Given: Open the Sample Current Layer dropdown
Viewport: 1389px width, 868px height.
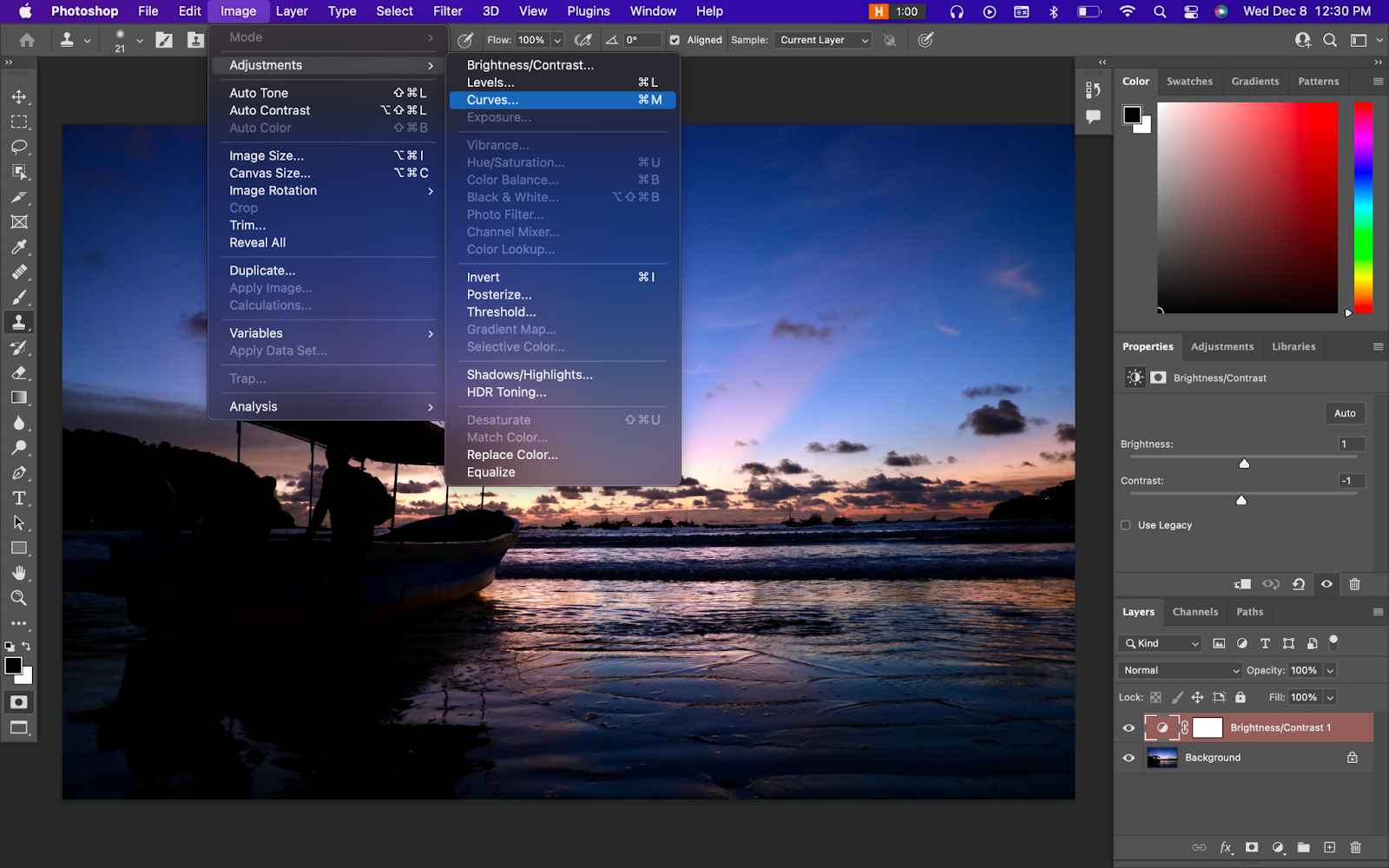Looking at the screenshot, I should 822,40.
